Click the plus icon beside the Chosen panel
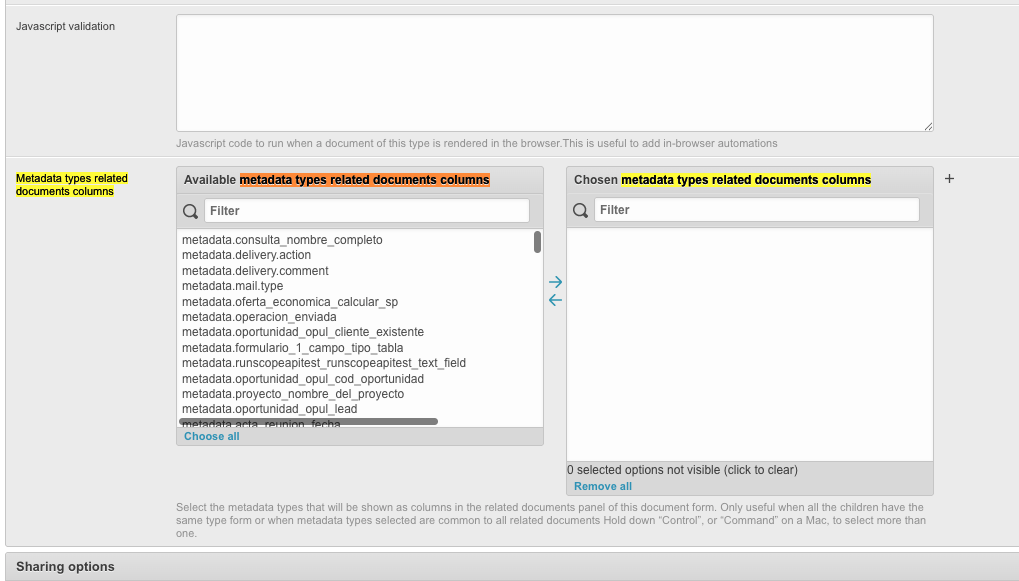Image resolution: width=1019 pixels, height=581 pixels. (948, 178)
